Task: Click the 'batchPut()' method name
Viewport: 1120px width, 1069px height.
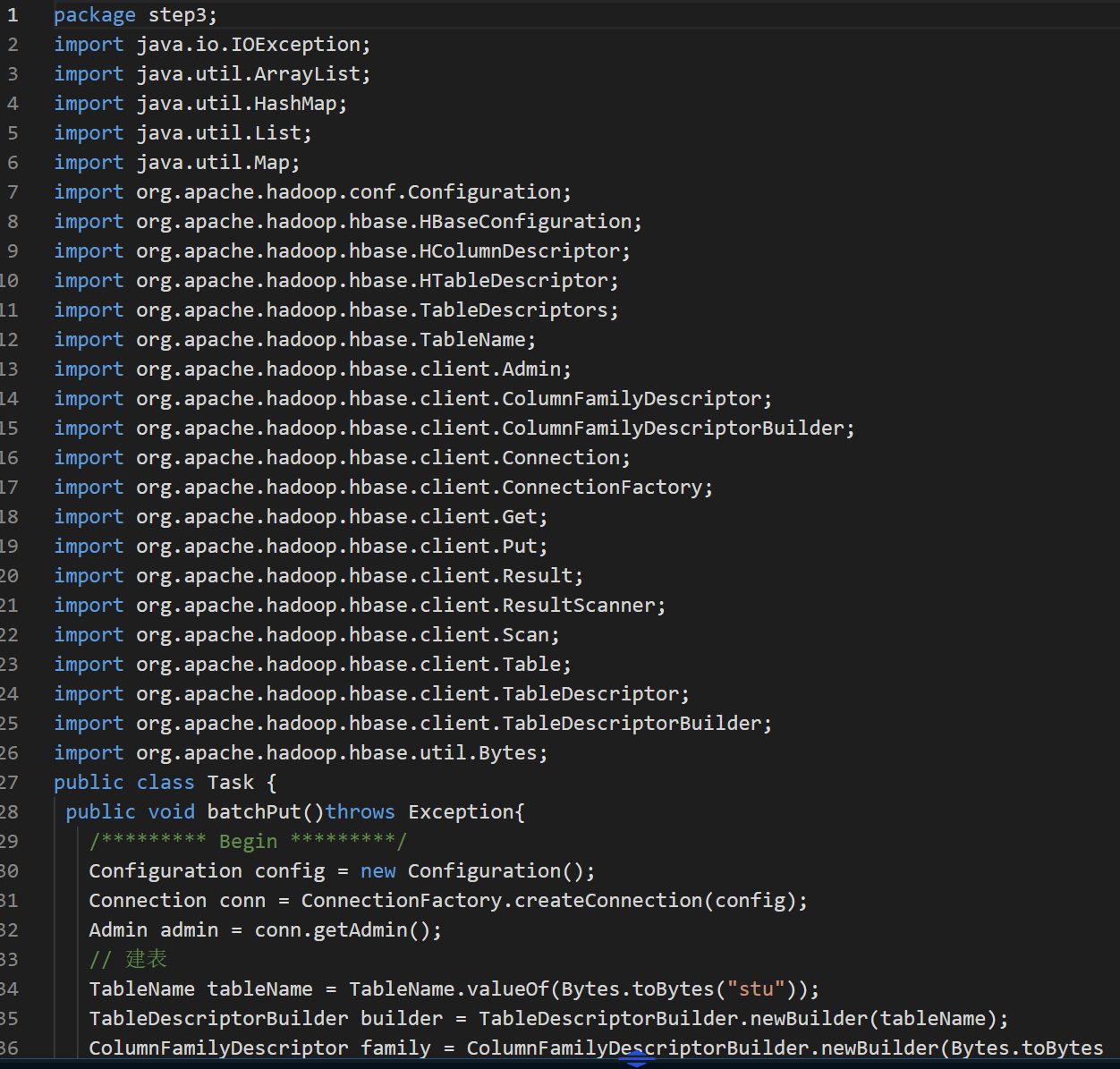Action: [266, 812]
